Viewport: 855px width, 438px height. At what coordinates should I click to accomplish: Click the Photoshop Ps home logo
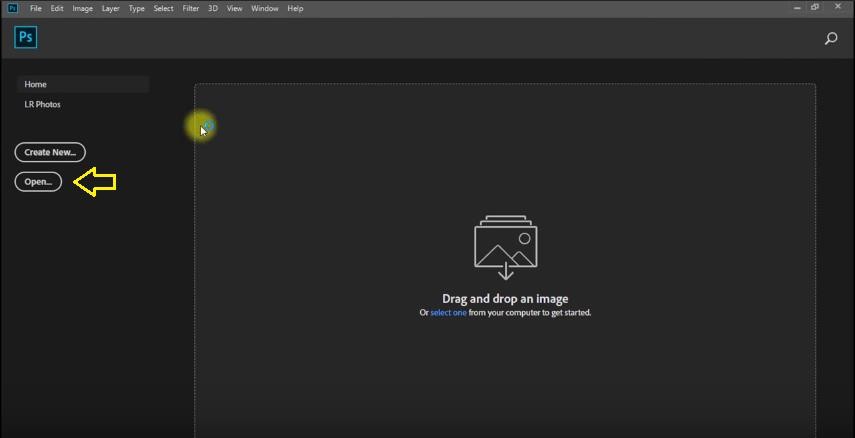[26, 37]
